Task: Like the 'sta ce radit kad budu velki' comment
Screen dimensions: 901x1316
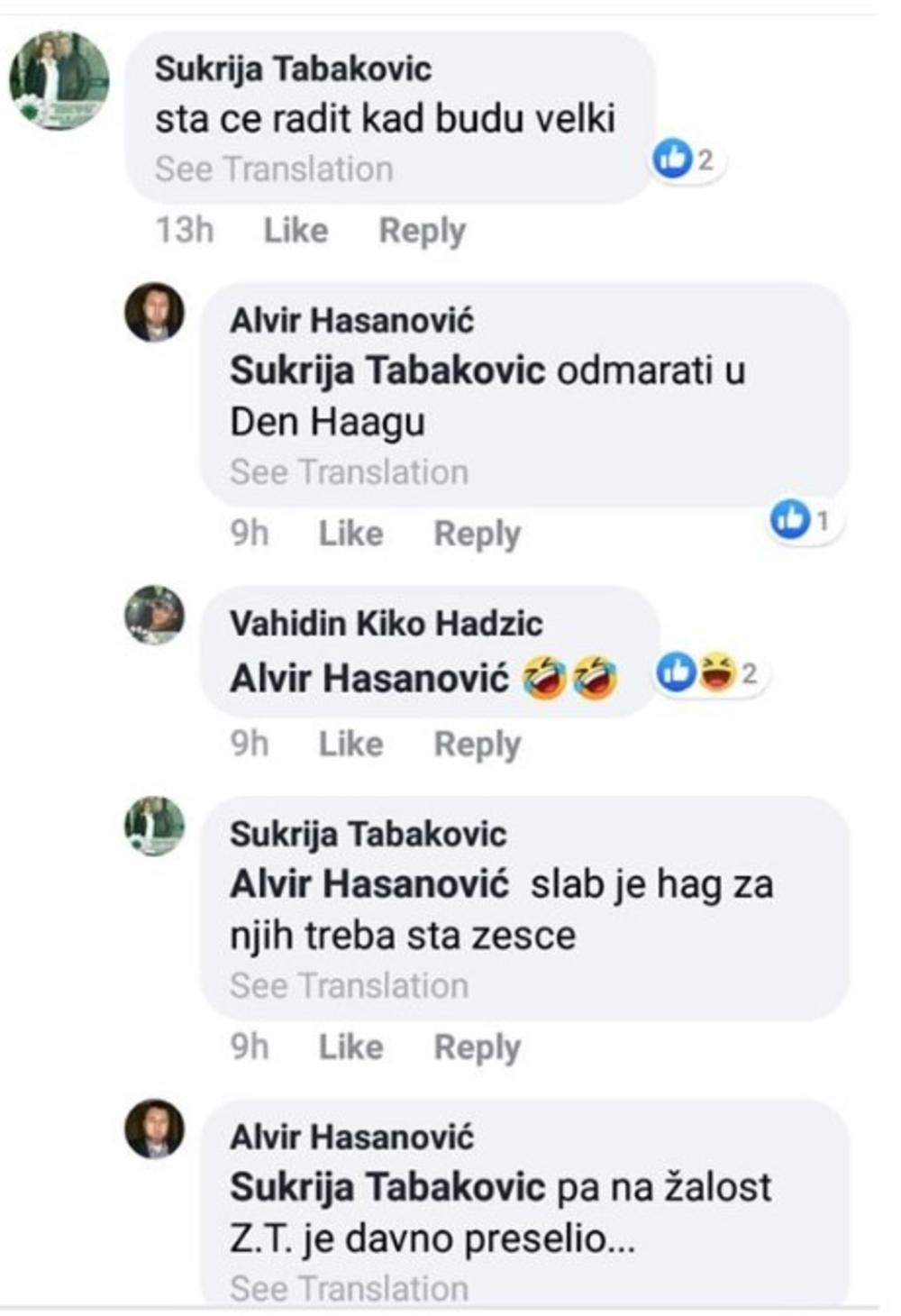Action: click(x=296, y=231)
